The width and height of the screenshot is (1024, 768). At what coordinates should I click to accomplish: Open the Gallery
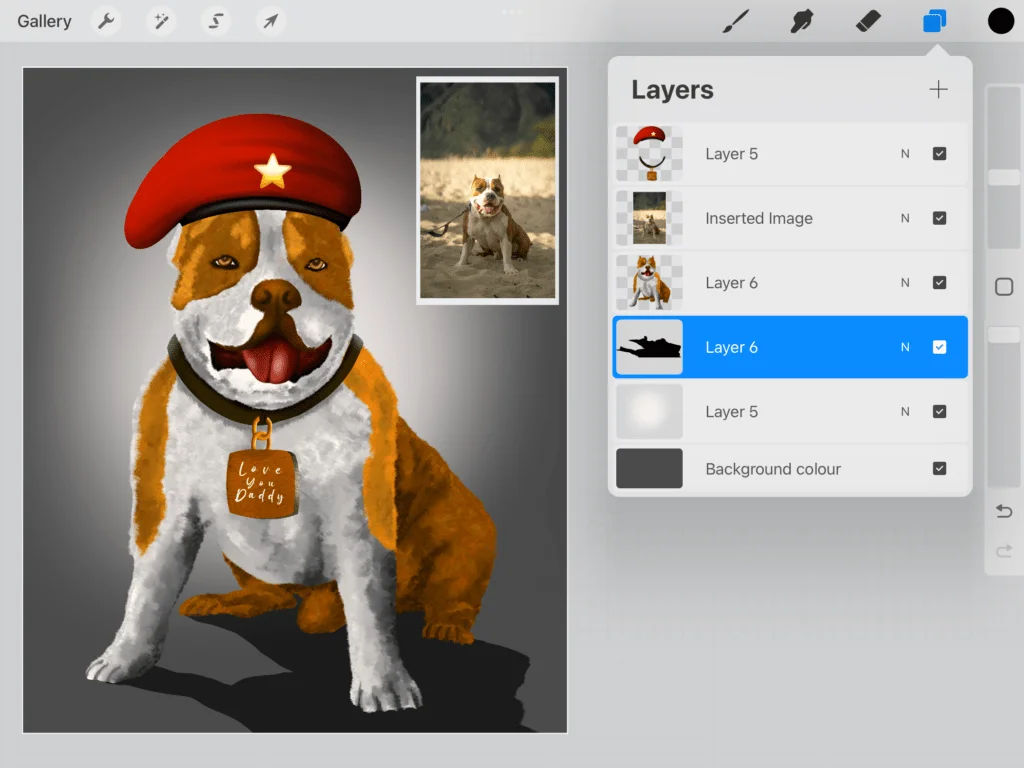click(x=44, y=22)
